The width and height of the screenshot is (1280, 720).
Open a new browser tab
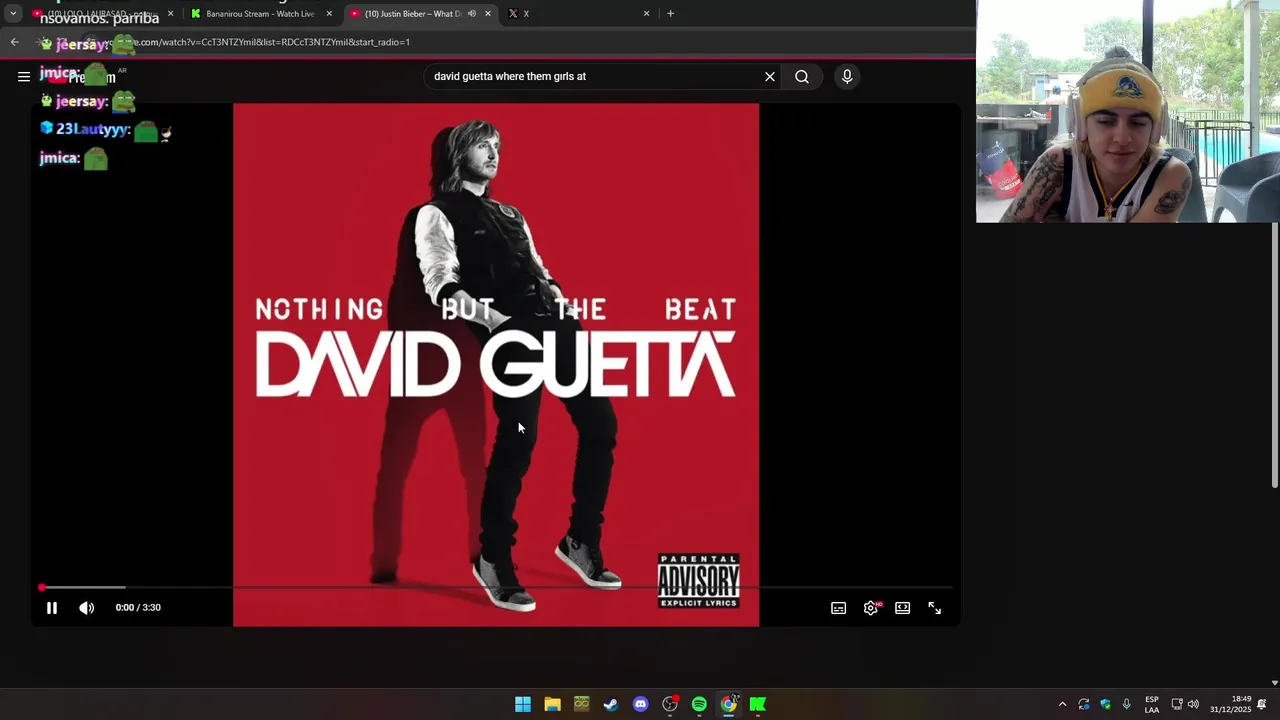670,14
